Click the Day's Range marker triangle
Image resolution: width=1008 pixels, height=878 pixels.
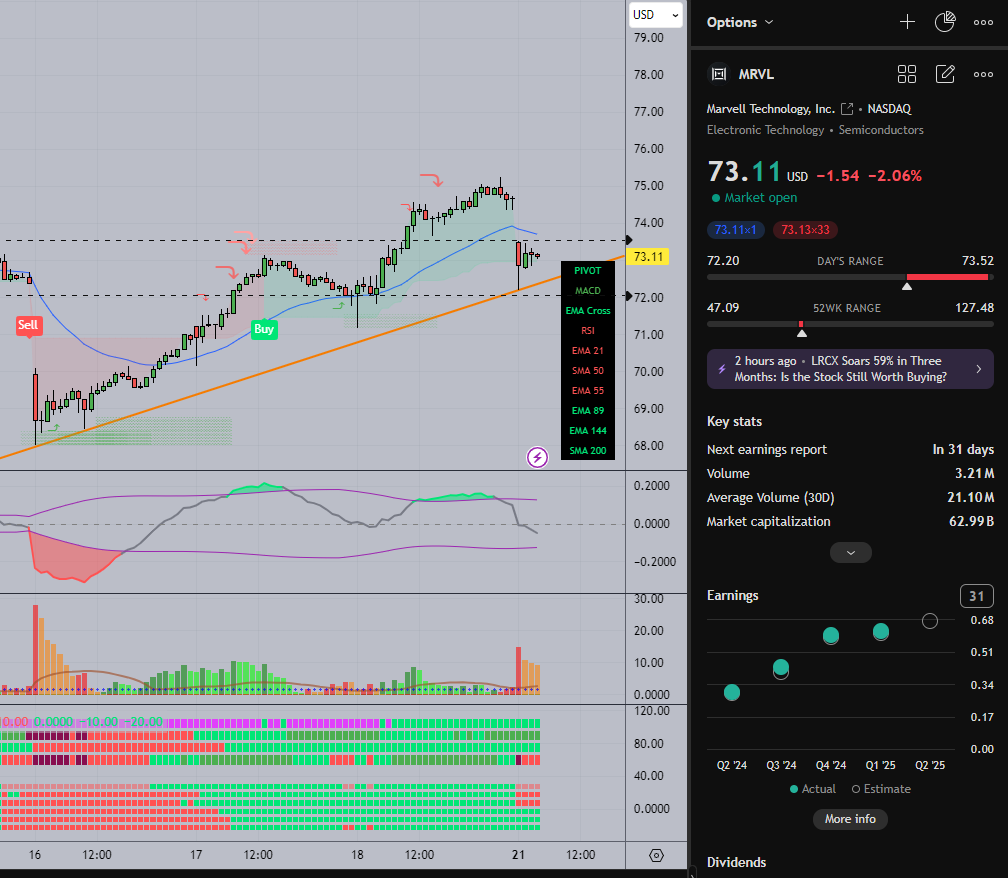pos(906,286)
